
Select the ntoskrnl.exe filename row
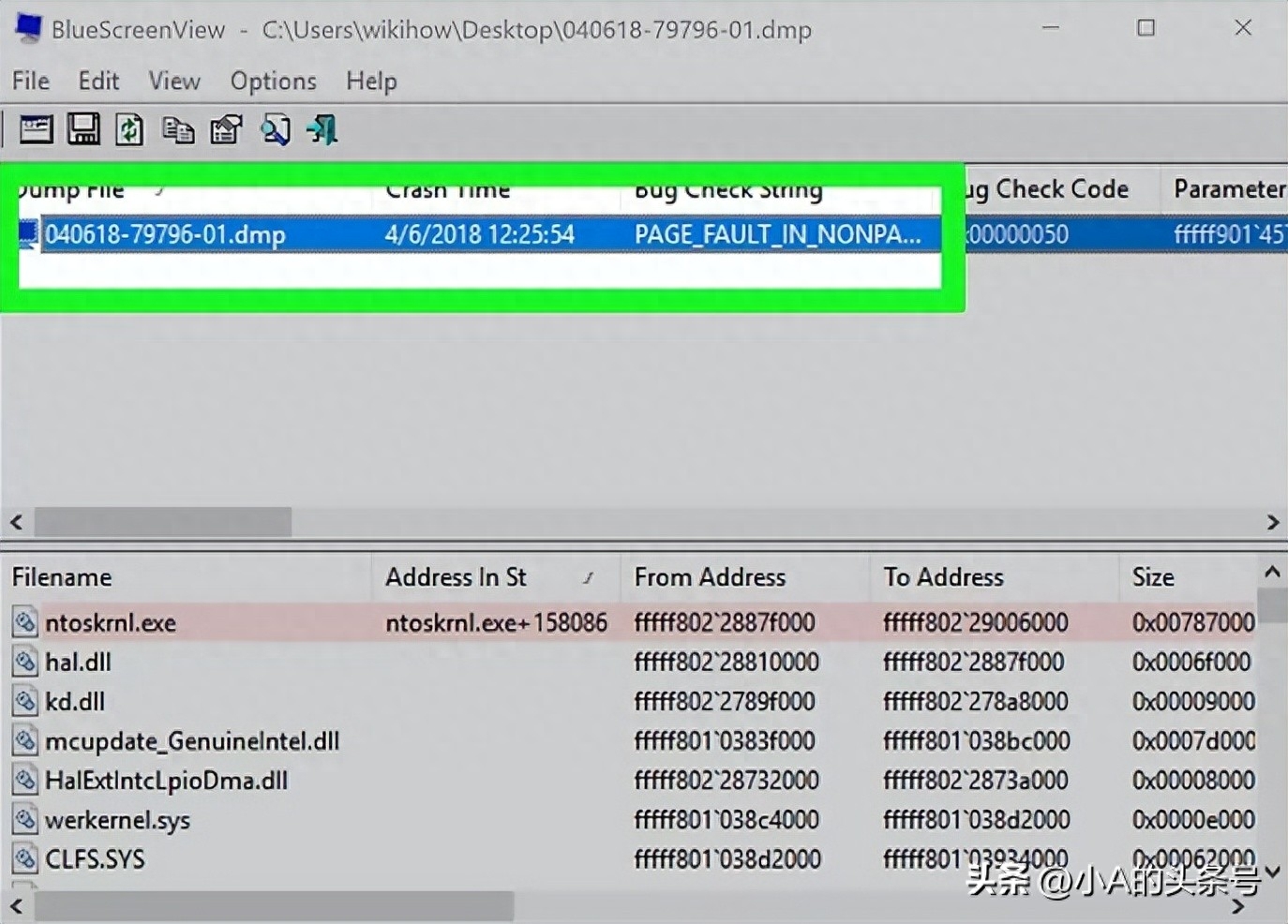pos(630,622)
